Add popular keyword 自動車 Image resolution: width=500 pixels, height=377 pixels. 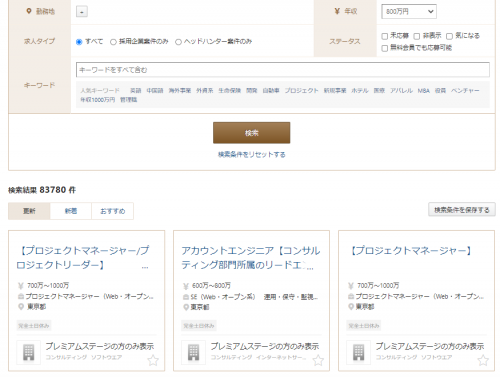click(x=271, y=91)
